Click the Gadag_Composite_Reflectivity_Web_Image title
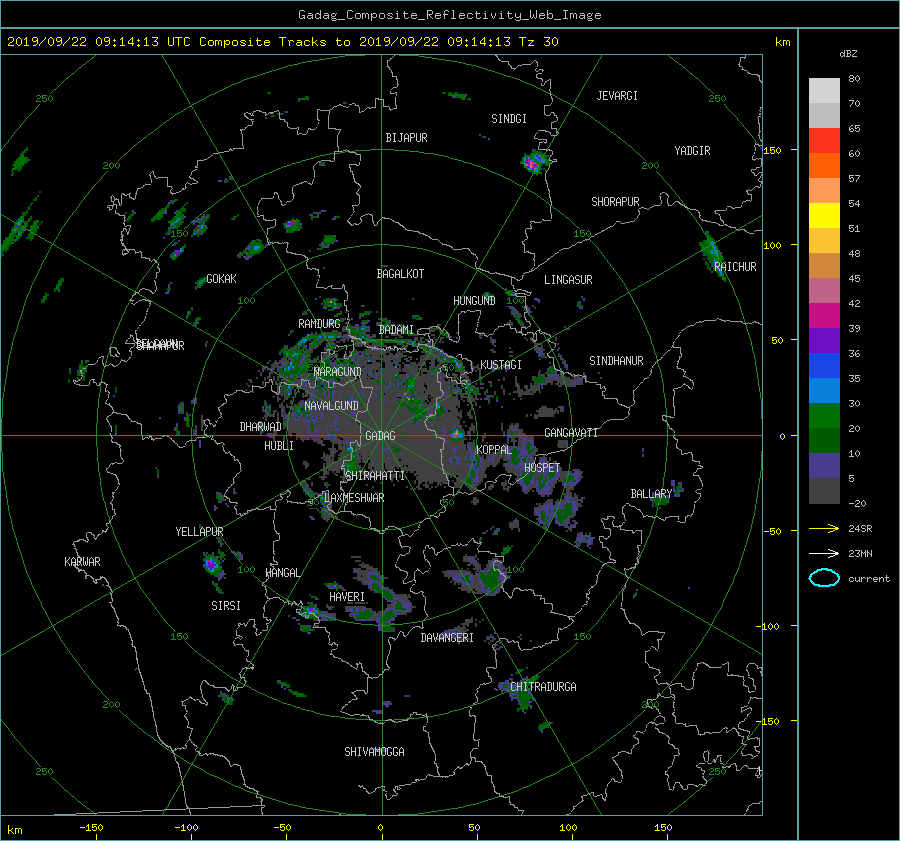The height and width of the screenshot is (841, 900). (x=449, y=15)
